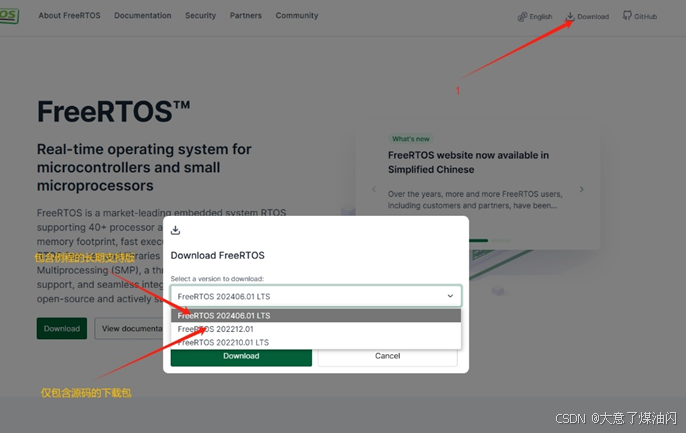Click green Download button in dialog
The width and height of the screenshot is (686, 433).
click(241, 356)
